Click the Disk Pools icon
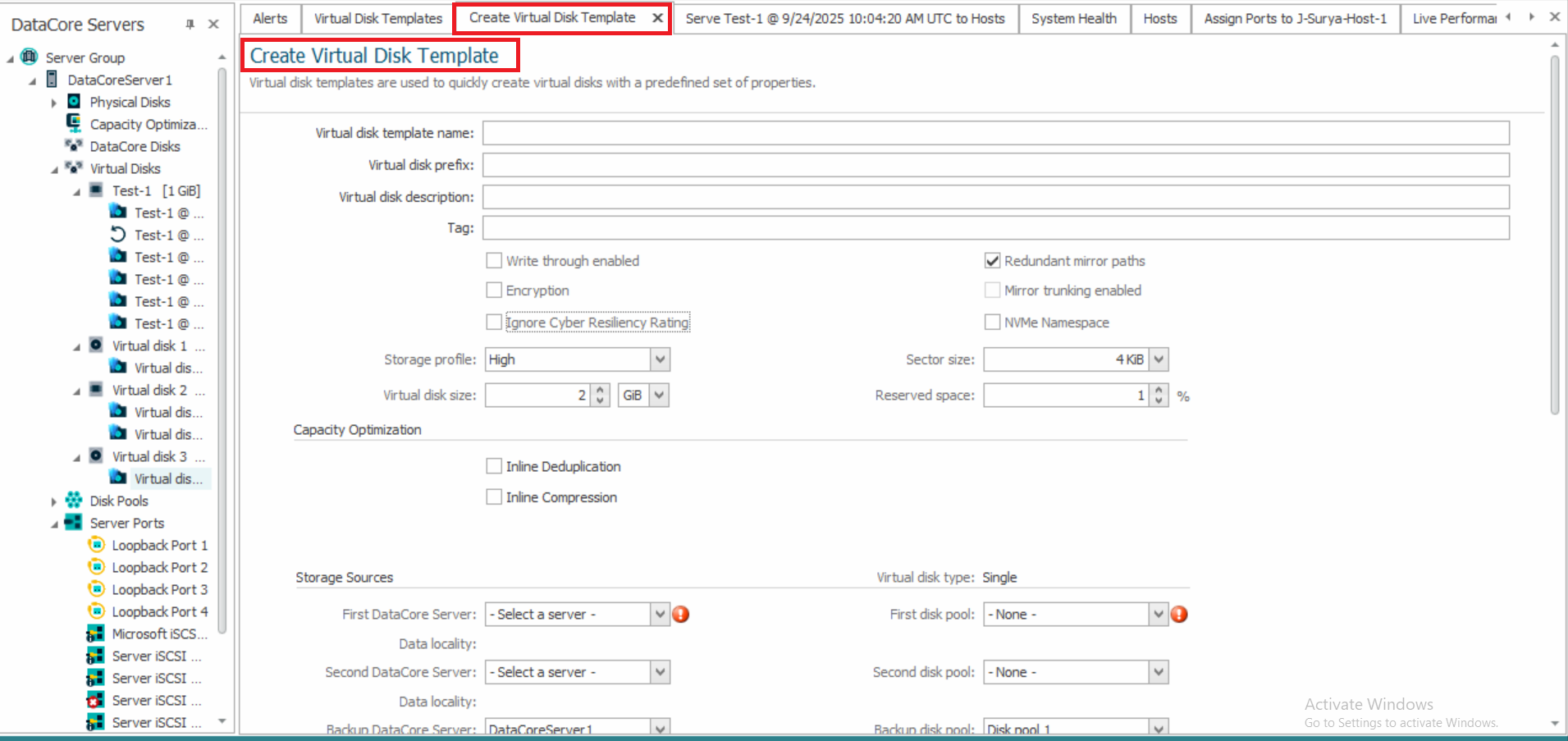Image resolution: width=1568 pixels, height=741 pixels. pos(74,500)
